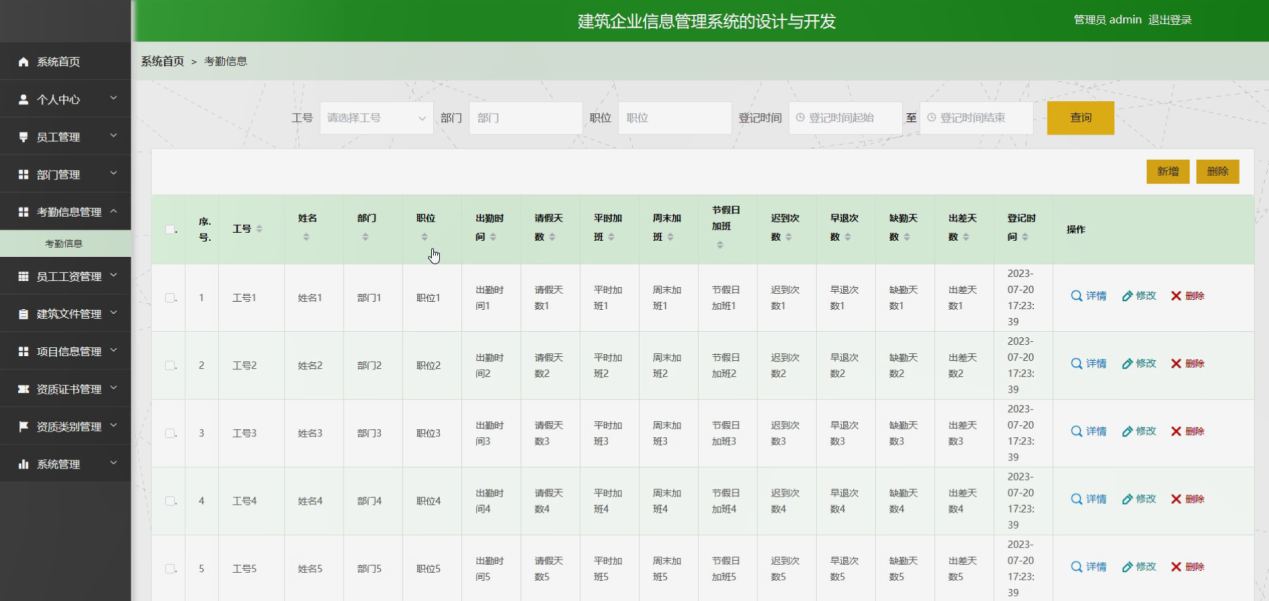The height and width of the screenshot is (601, 1269).
Task: Click 删除 for row 工号1
Action: 1187,296
